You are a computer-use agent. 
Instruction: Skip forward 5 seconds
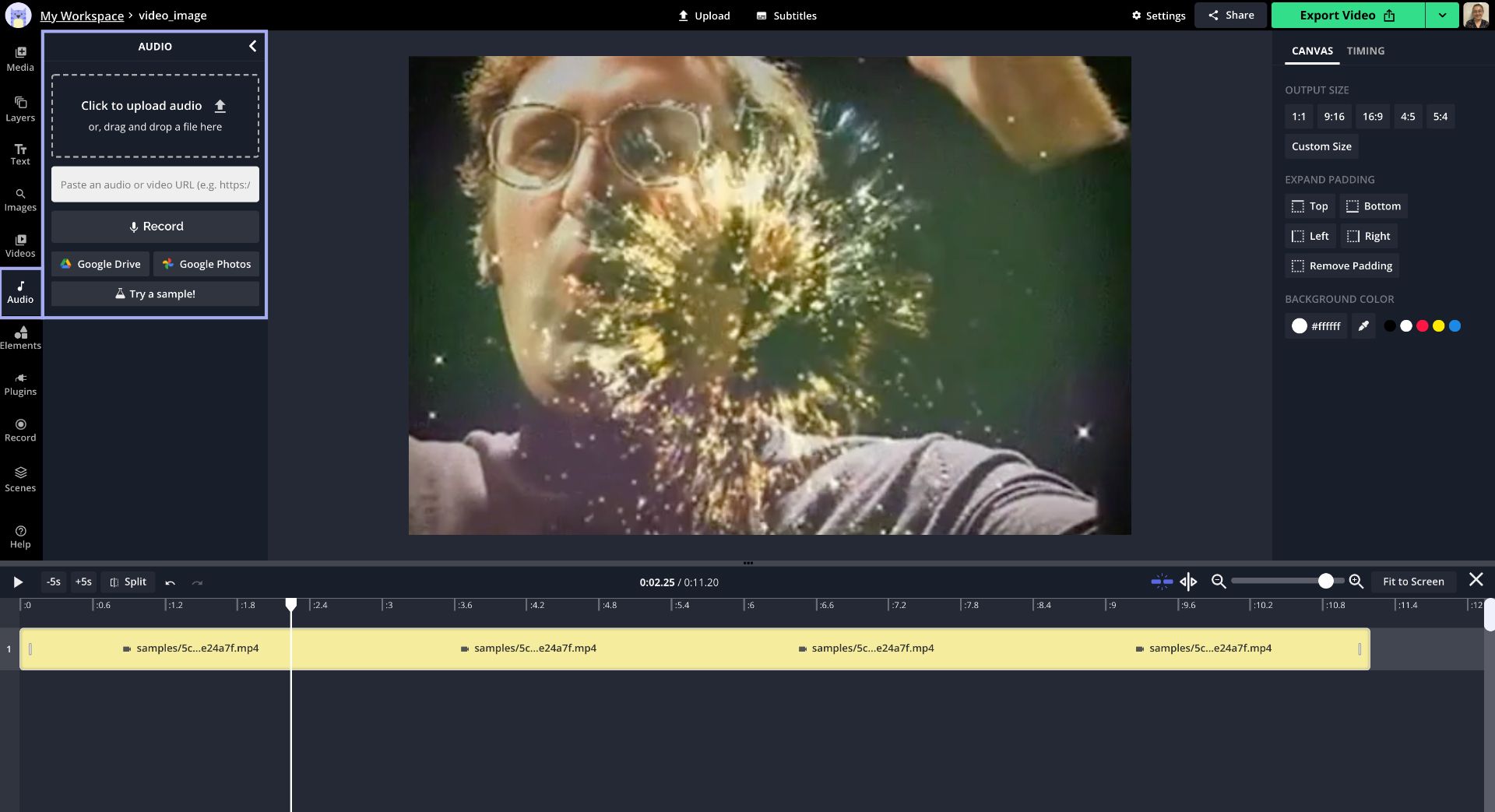[83, 582]
